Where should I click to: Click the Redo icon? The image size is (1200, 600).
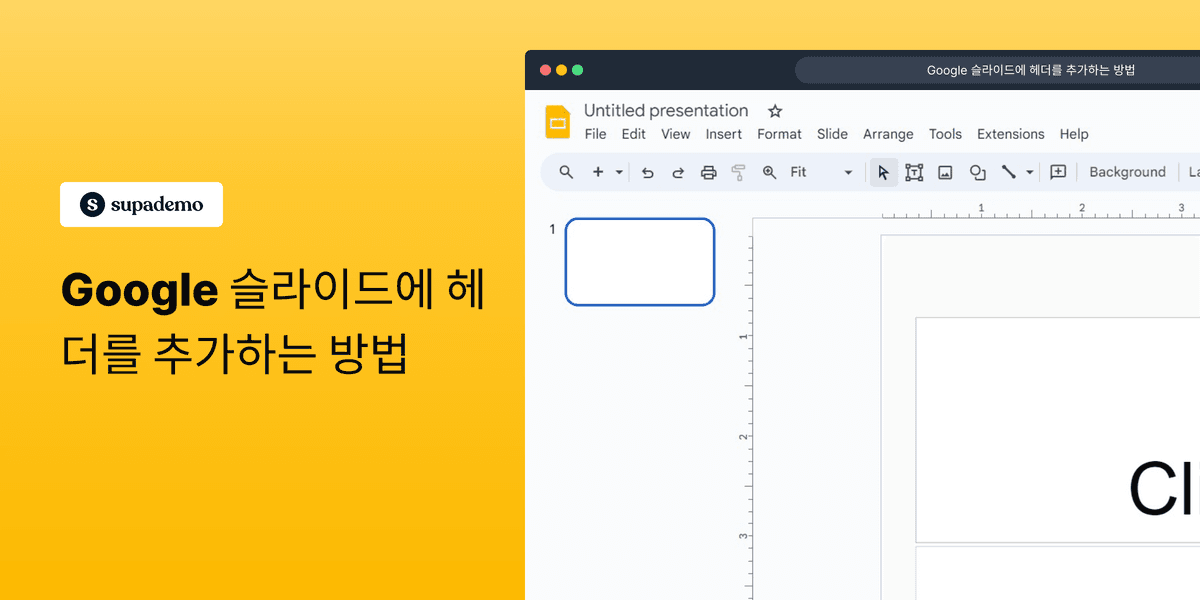coord(677,172)
